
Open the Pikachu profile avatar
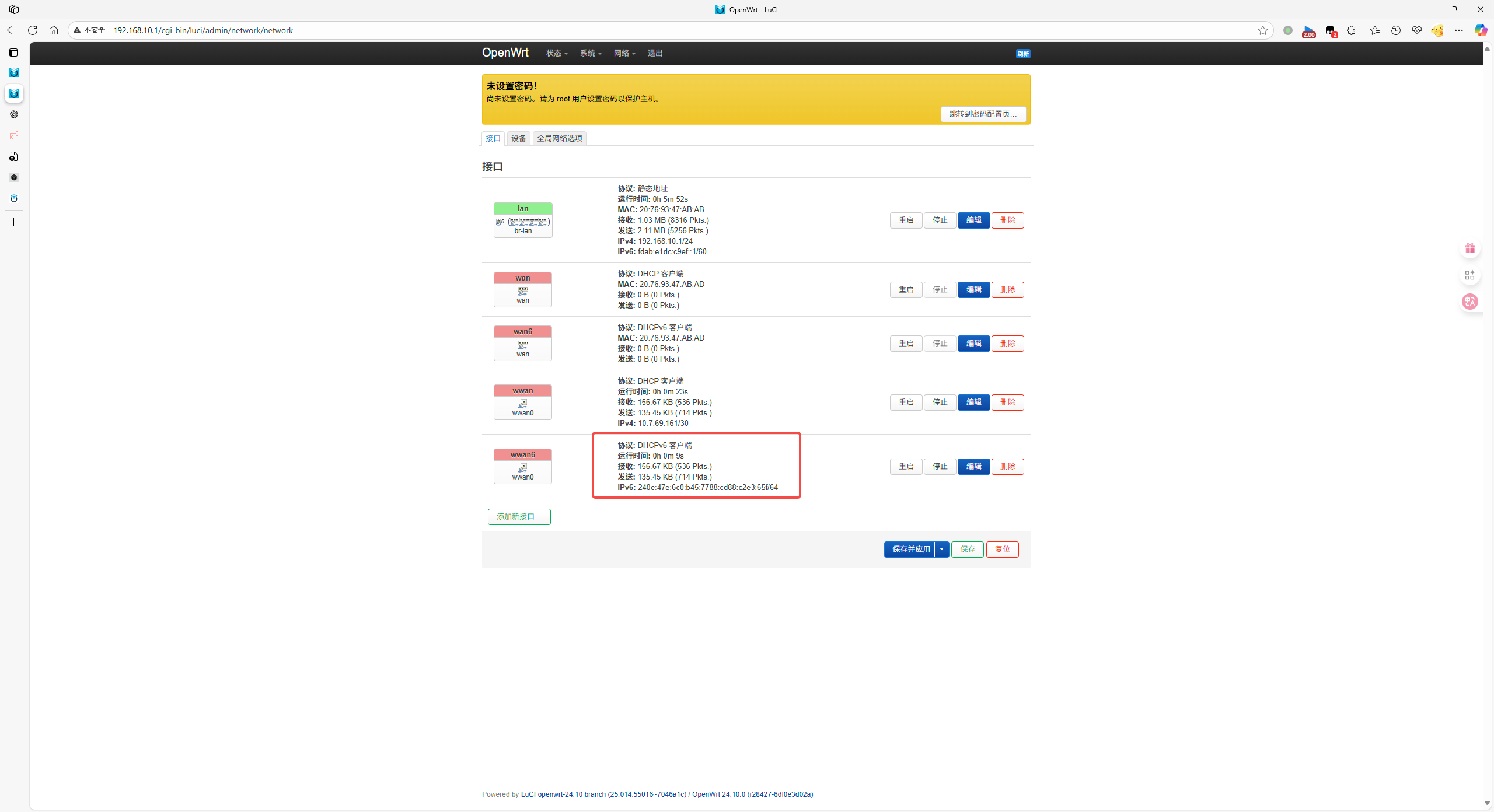coord(1437,30)
